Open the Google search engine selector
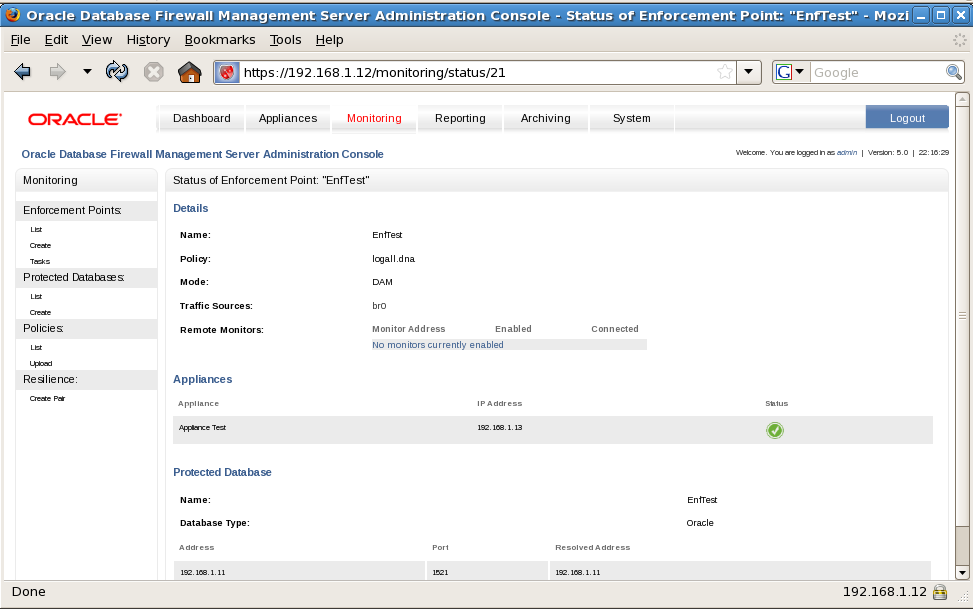 pos(786,72)
